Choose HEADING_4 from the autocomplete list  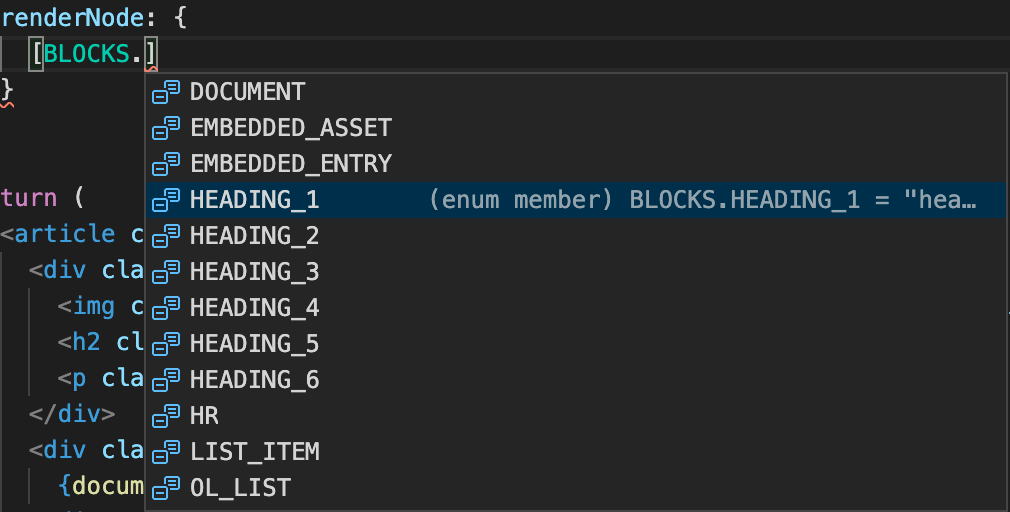click(575, 308)
